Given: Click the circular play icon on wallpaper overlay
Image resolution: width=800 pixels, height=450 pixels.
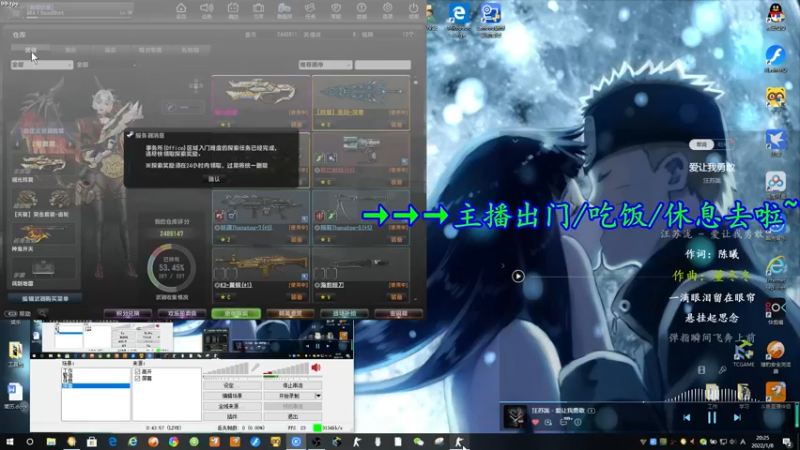Looking at the screenshot, I should pos(518,276).
